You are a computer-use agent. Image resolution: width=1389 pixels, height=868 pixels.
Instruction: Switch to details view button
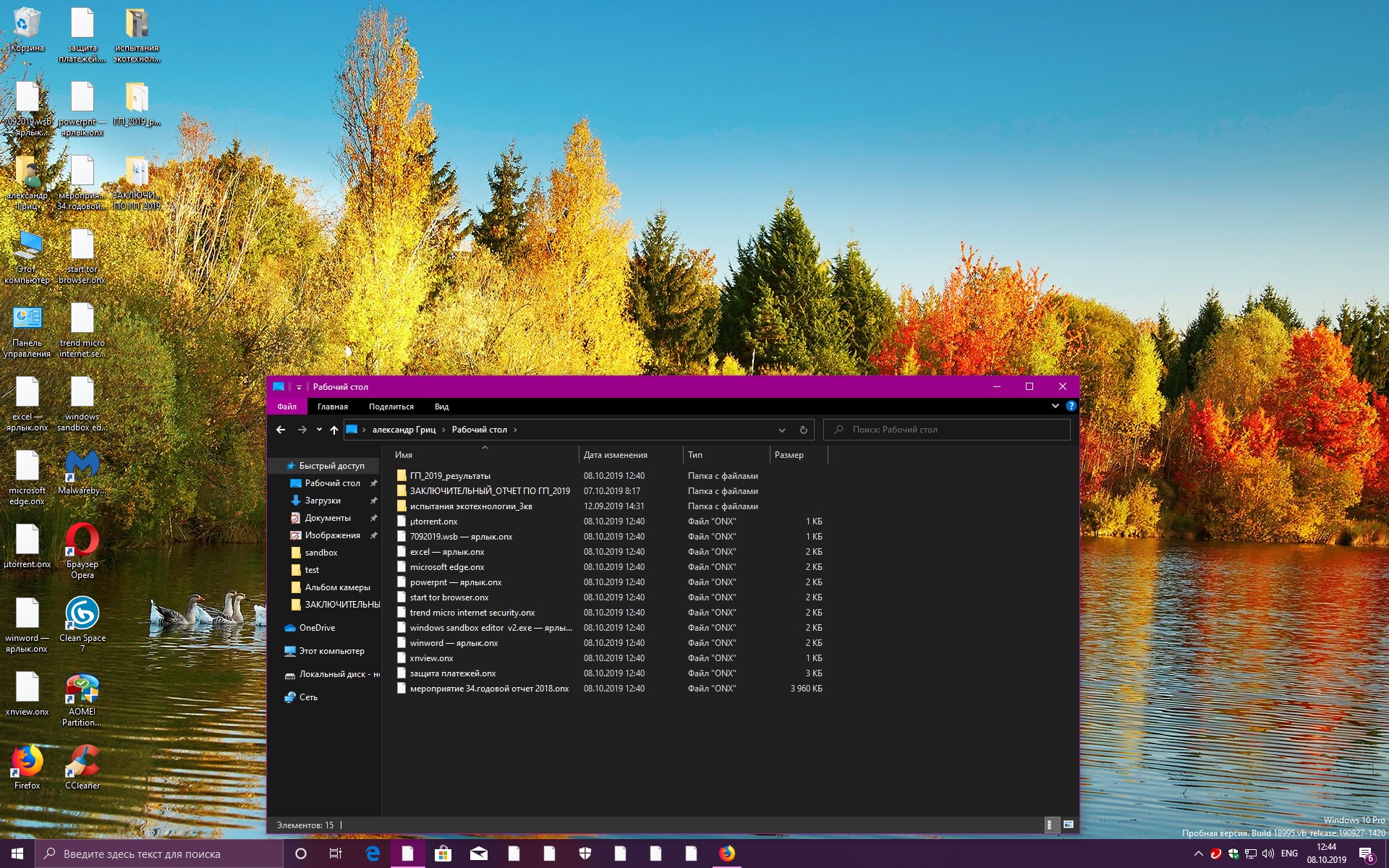coord(1051,825)
